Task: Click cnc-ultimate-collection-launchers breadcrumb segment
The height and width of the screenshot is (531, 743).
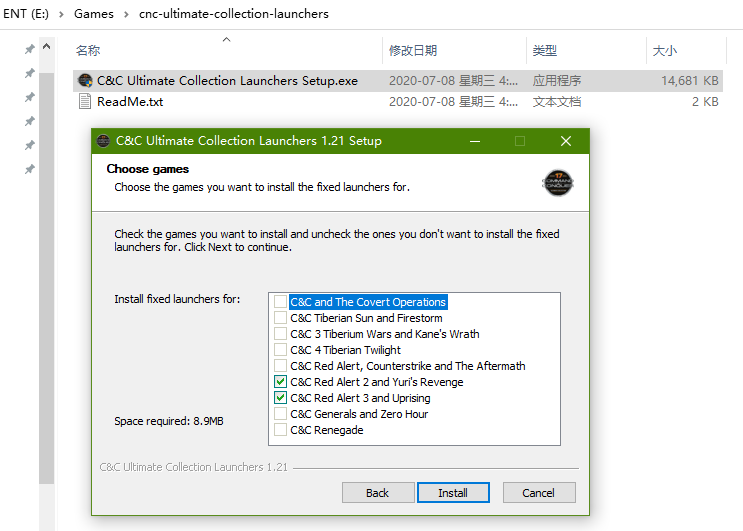Action: coord(234,14)
